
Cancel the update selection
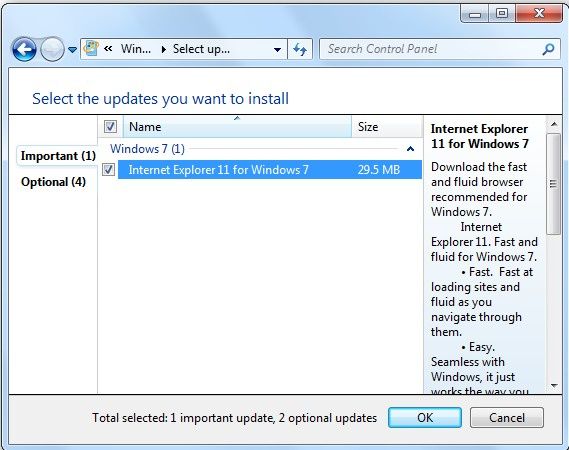(x=507, y=417)
